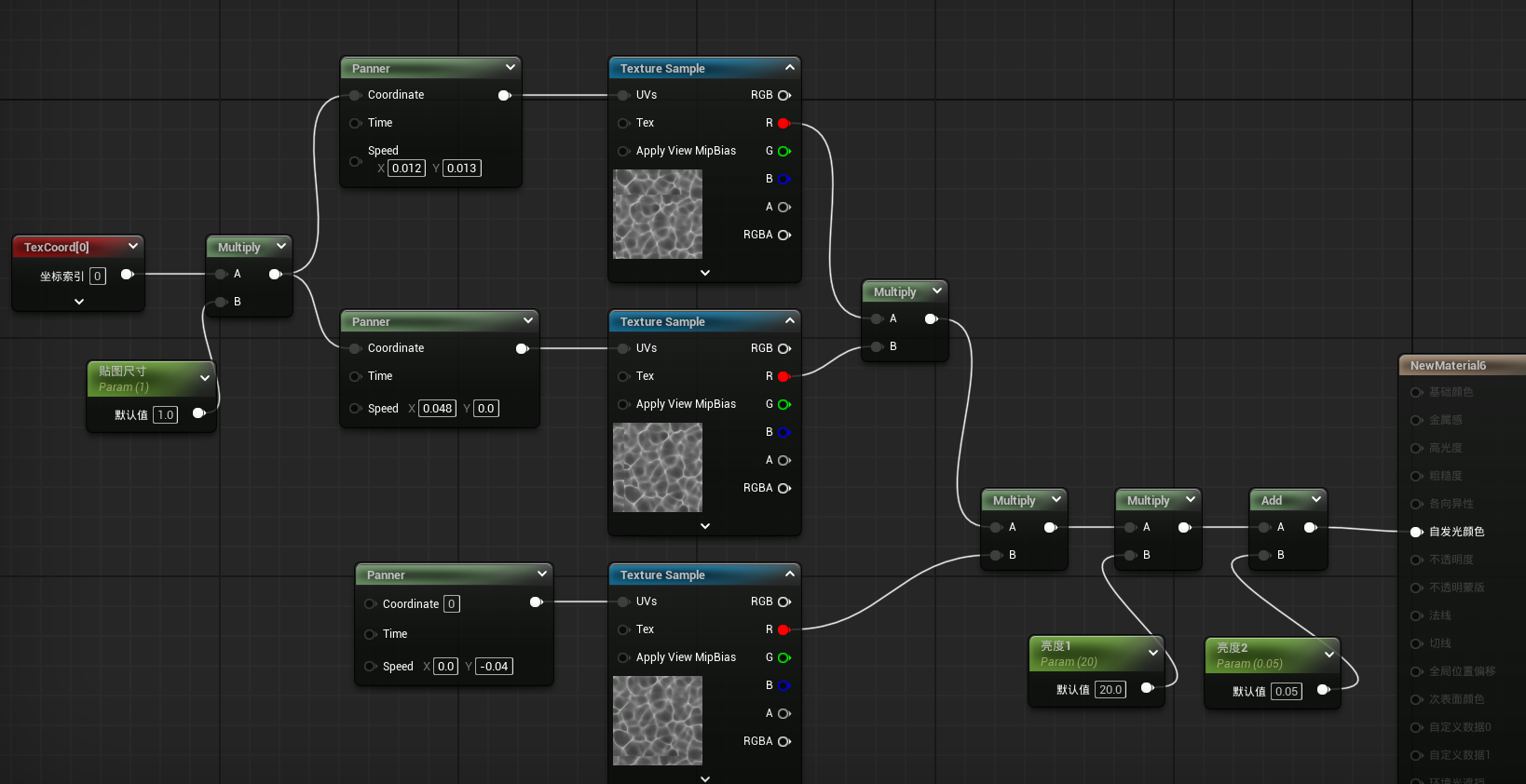Click the 基础颜色 input pin on NewMaterial6
Screen dimensions: 1526x784
click(1416, 392)
